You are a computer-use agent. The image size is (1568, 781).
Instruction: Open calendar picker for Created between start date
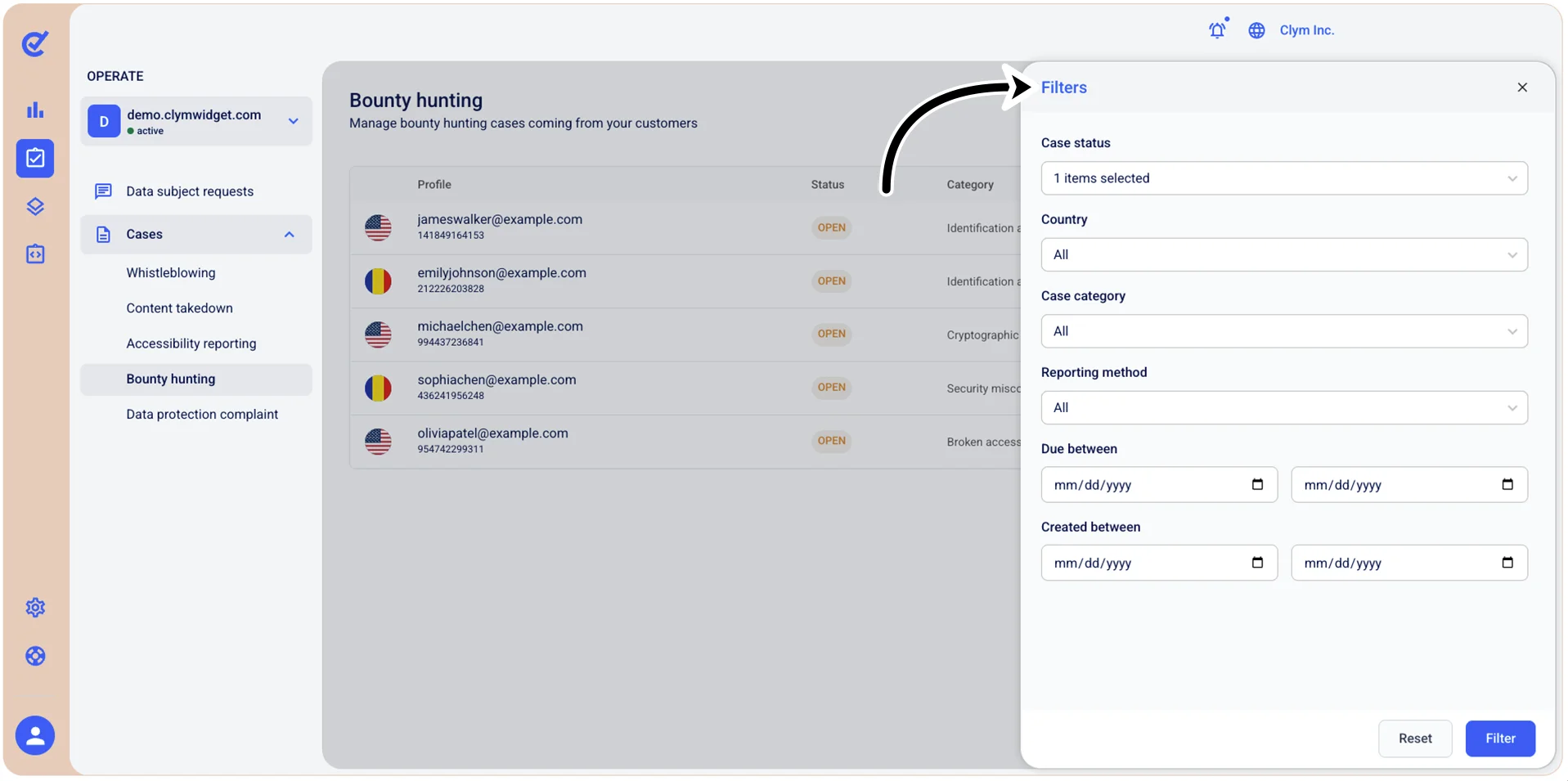[1257, 563]
